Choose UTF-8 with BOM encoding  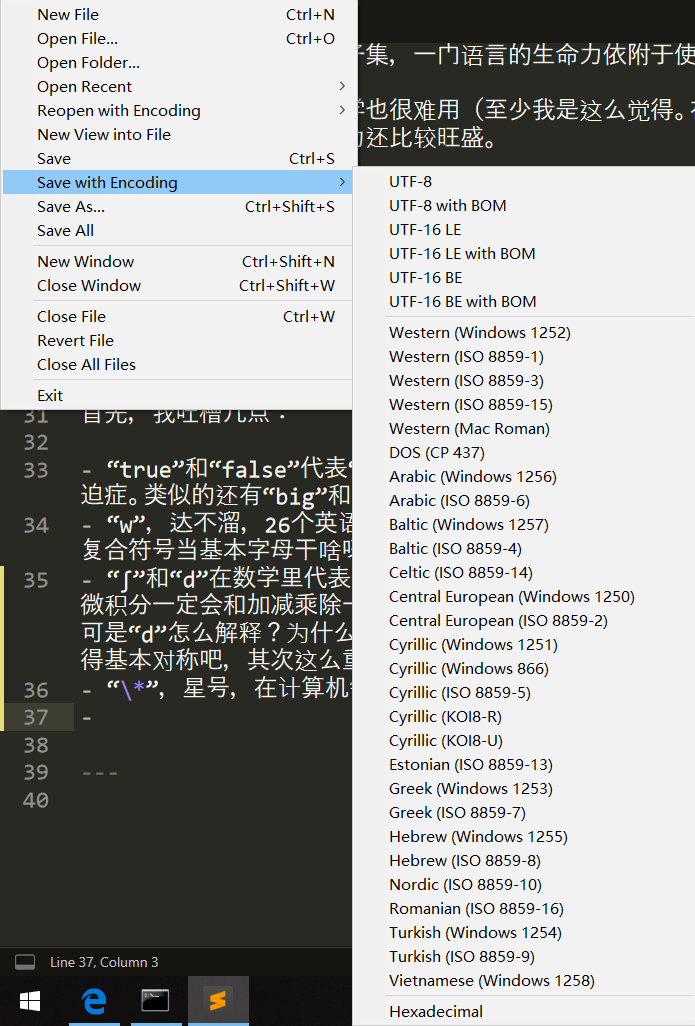click(x=448, y=206)
